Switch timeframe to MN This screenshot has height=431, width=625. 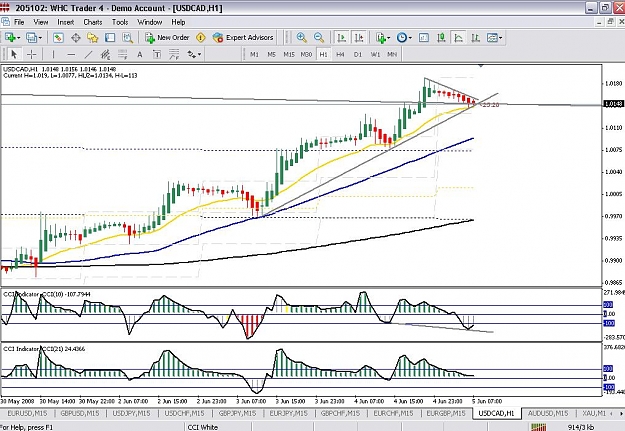pos(392,54)
